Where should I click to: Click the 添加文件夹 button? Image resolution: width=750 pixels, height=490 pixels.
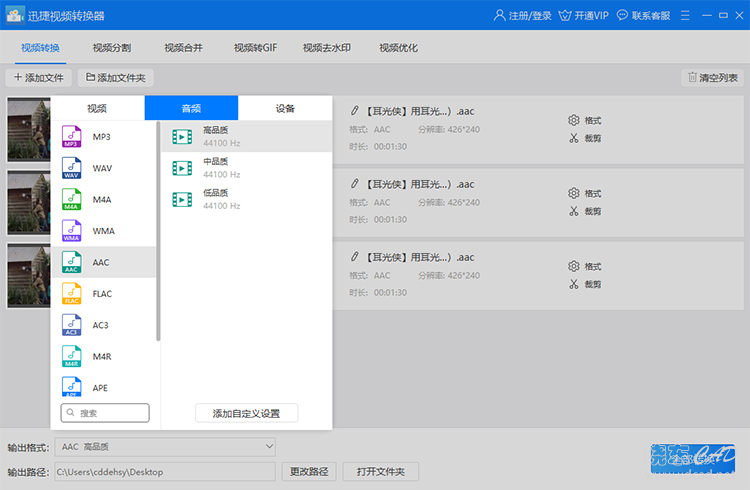coord(116,78)
